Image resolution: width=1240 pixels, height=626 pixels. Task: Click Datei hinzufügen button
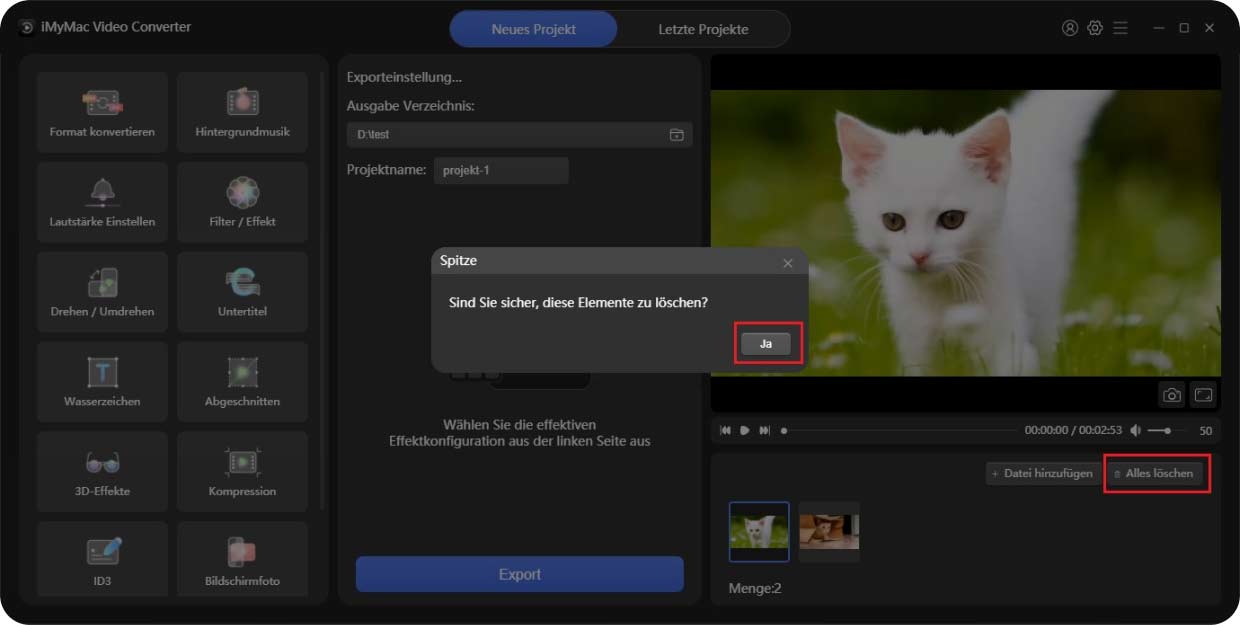point(1042,474)
